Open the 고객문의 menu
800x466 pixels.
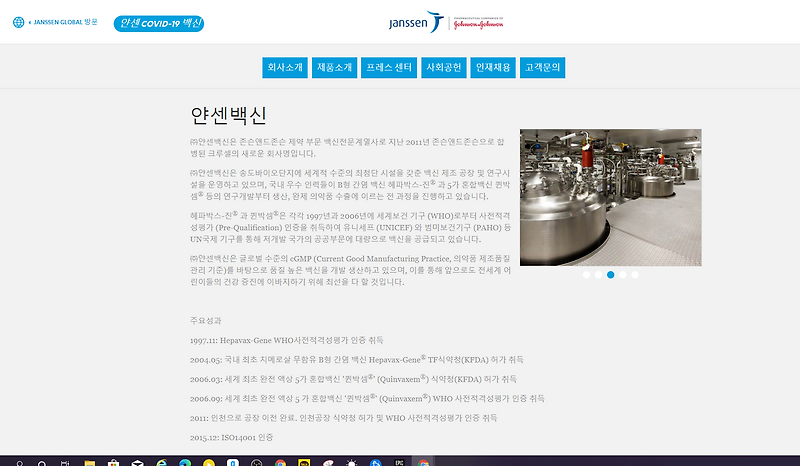pyautogui.click(x=542, y=67)
